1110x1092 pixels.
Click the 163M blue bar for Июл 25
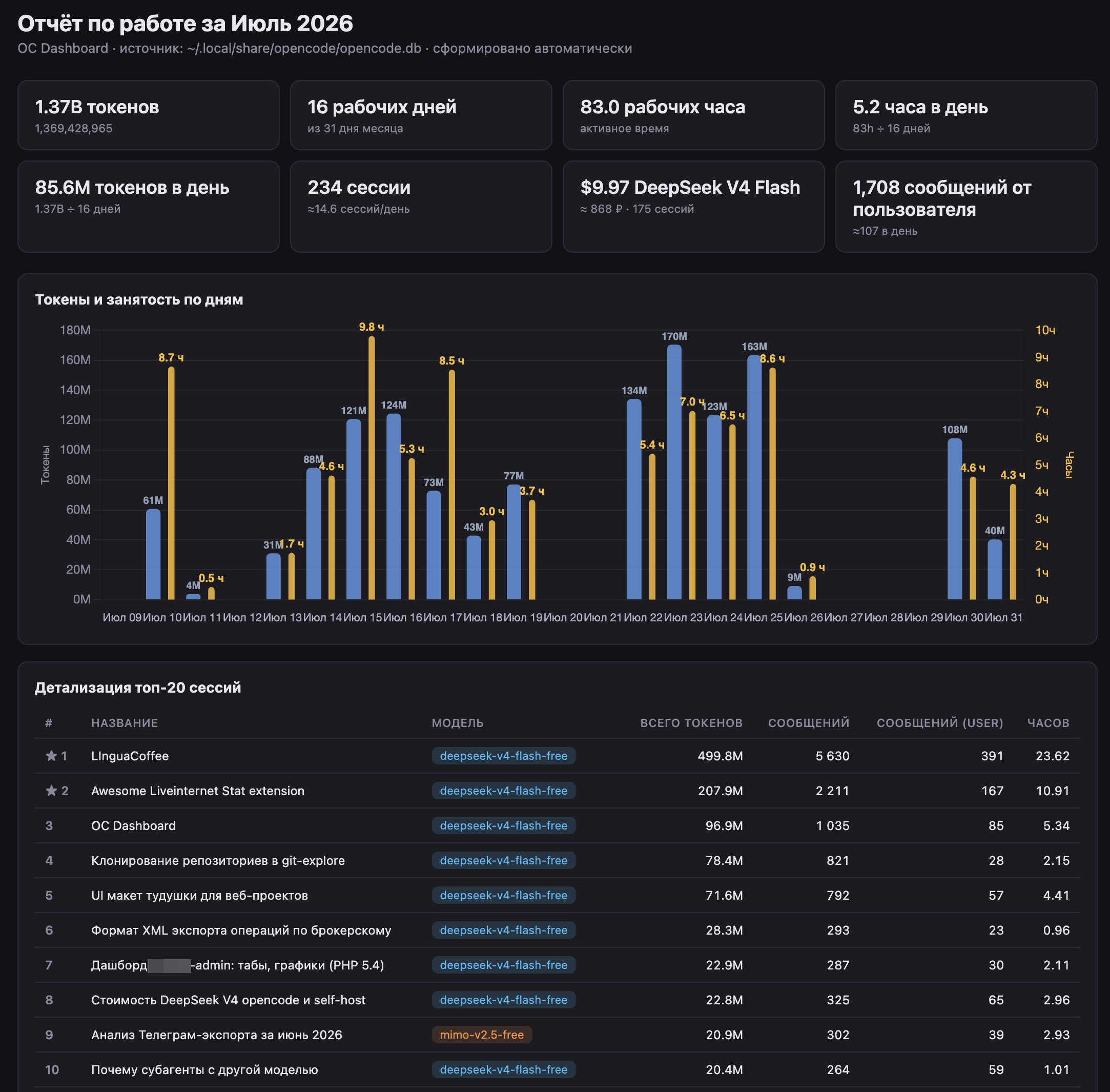(754, 477)
